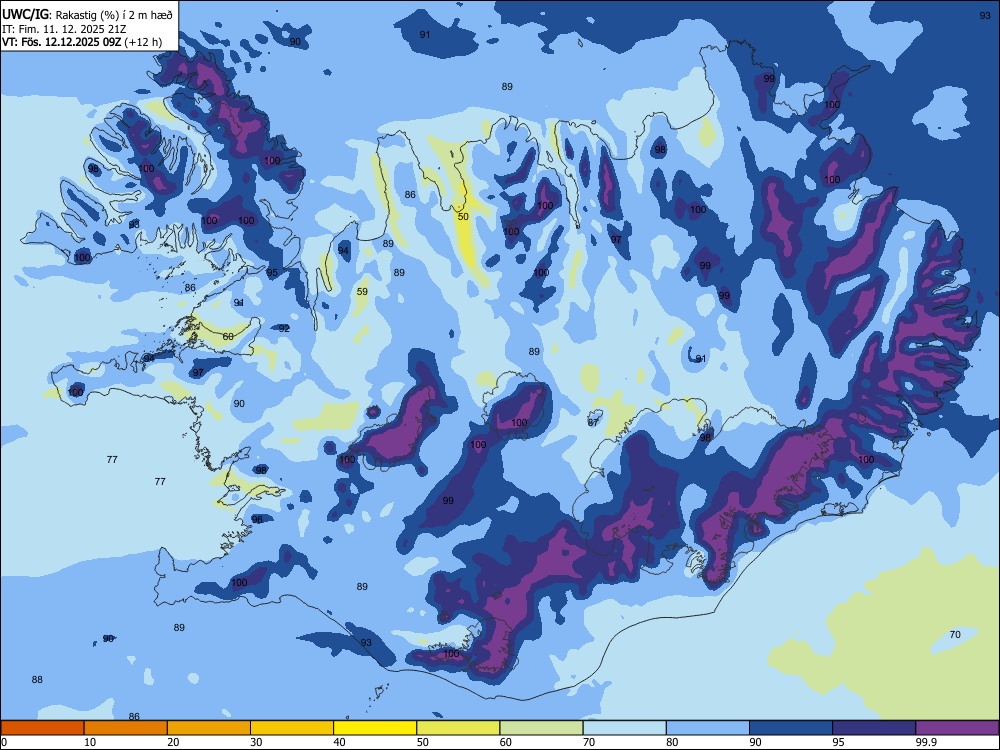Select the legend scale label '80'
Image resolution: width=1000 pixels, height=750 pixels.
pos(672,742)
